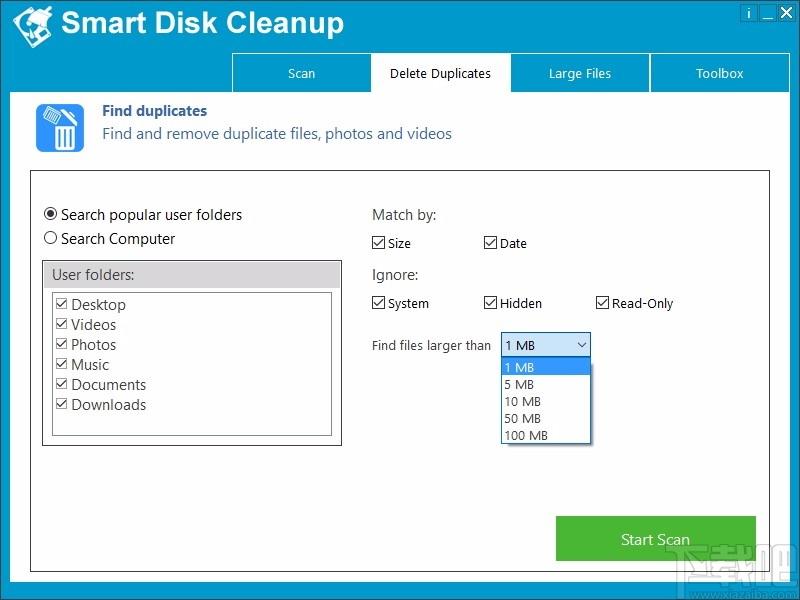The width and height of the screenshot is (800, 600).
Task: Start the duplicate scan
Action: [656, 539]
